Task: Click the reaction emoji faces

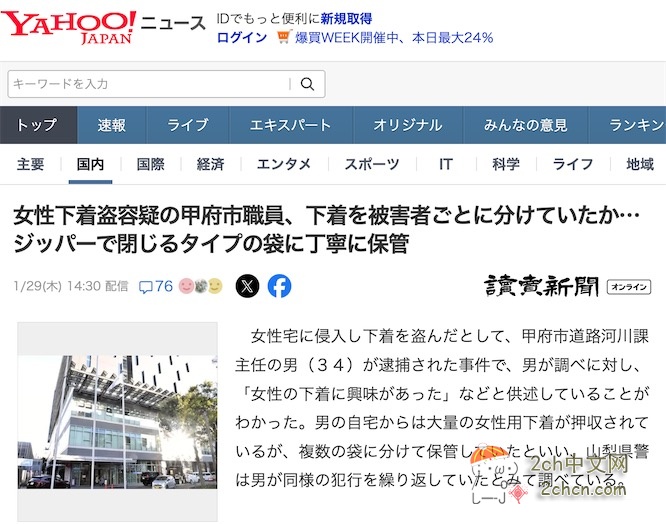Action: tap(200, 286)
